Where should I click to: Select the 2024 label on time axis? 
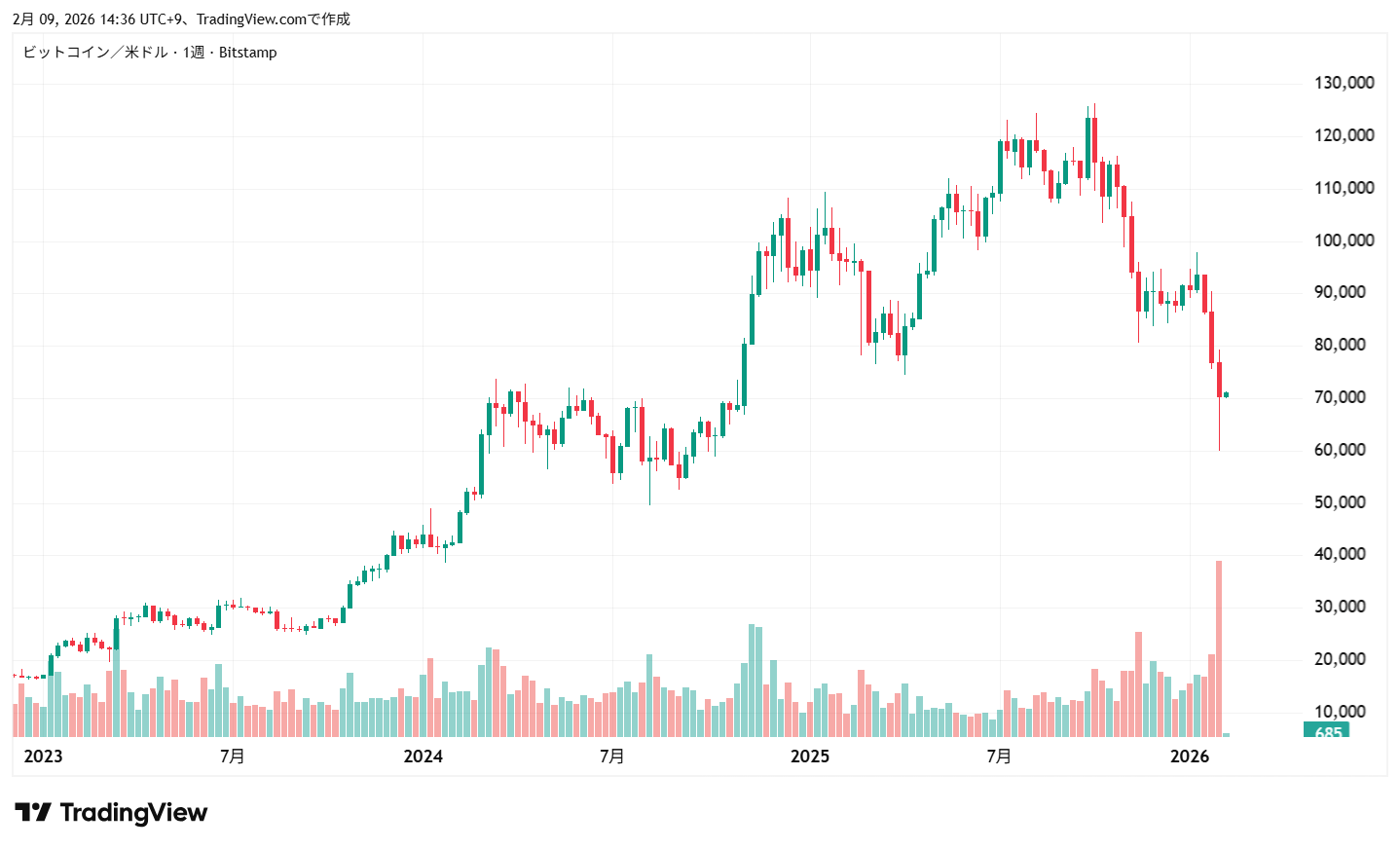[423, 757]
